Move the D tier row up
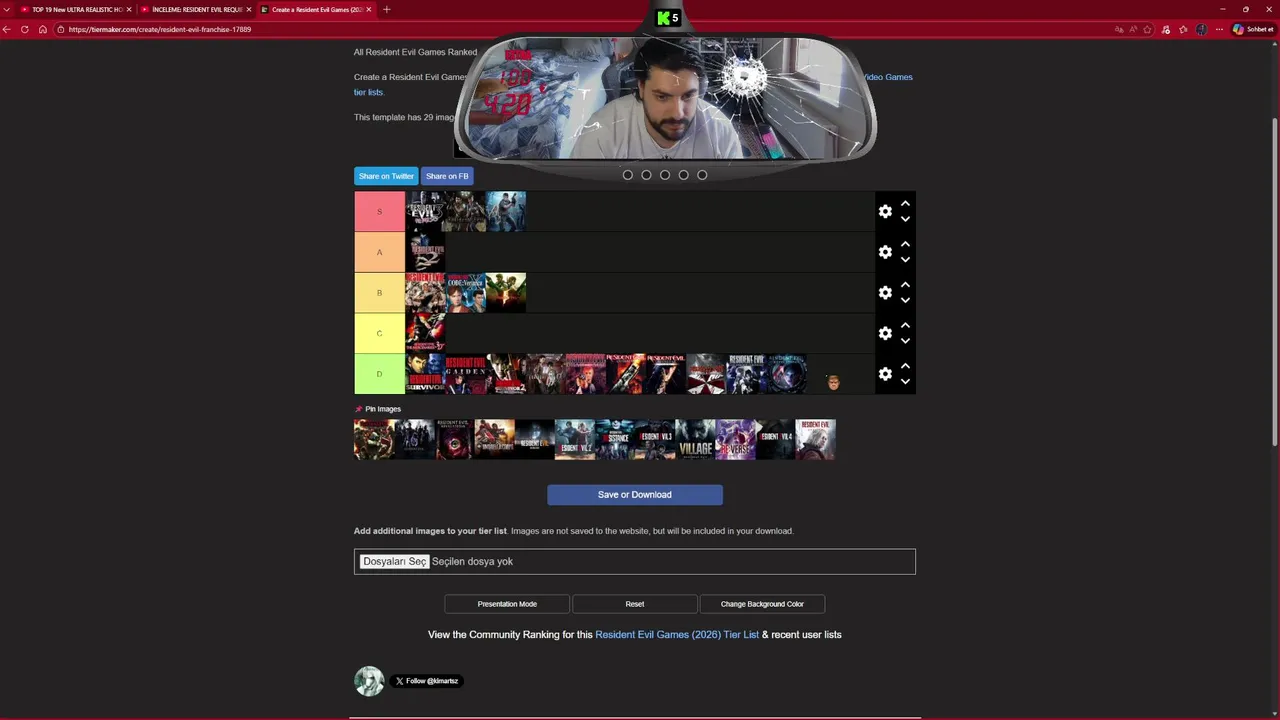Viewport: 1280px width, 720px height. click(905, 365)
